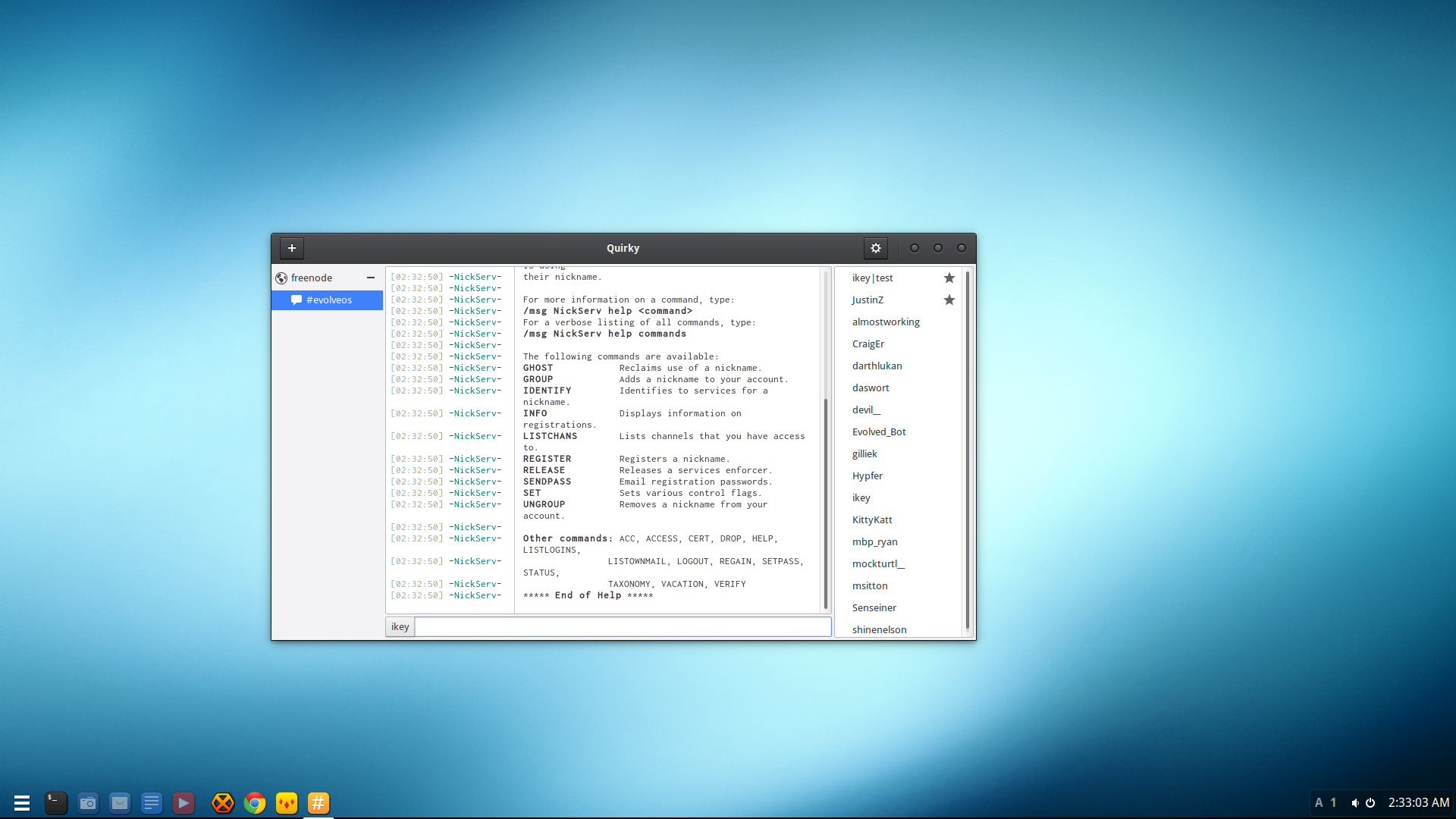Click the A keyboard layout indicator
The image size is (1456, 819).
pyautogui.click(x=1319, y=802)
